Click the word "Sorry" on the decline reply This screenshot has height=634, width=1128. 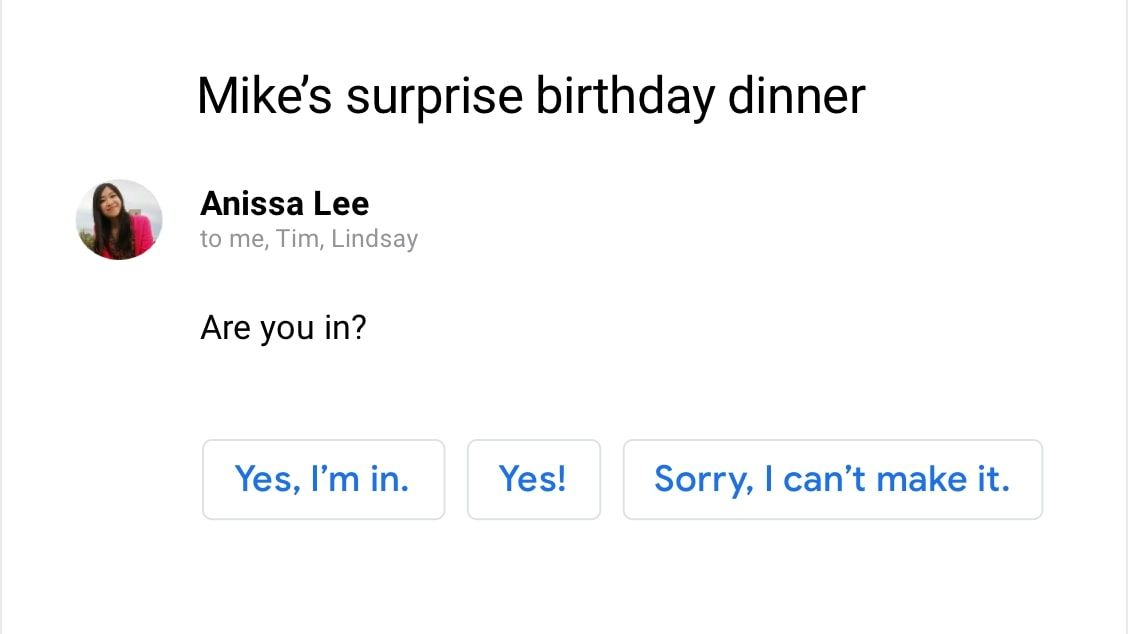pyautogui.click(x=700, y=480)
